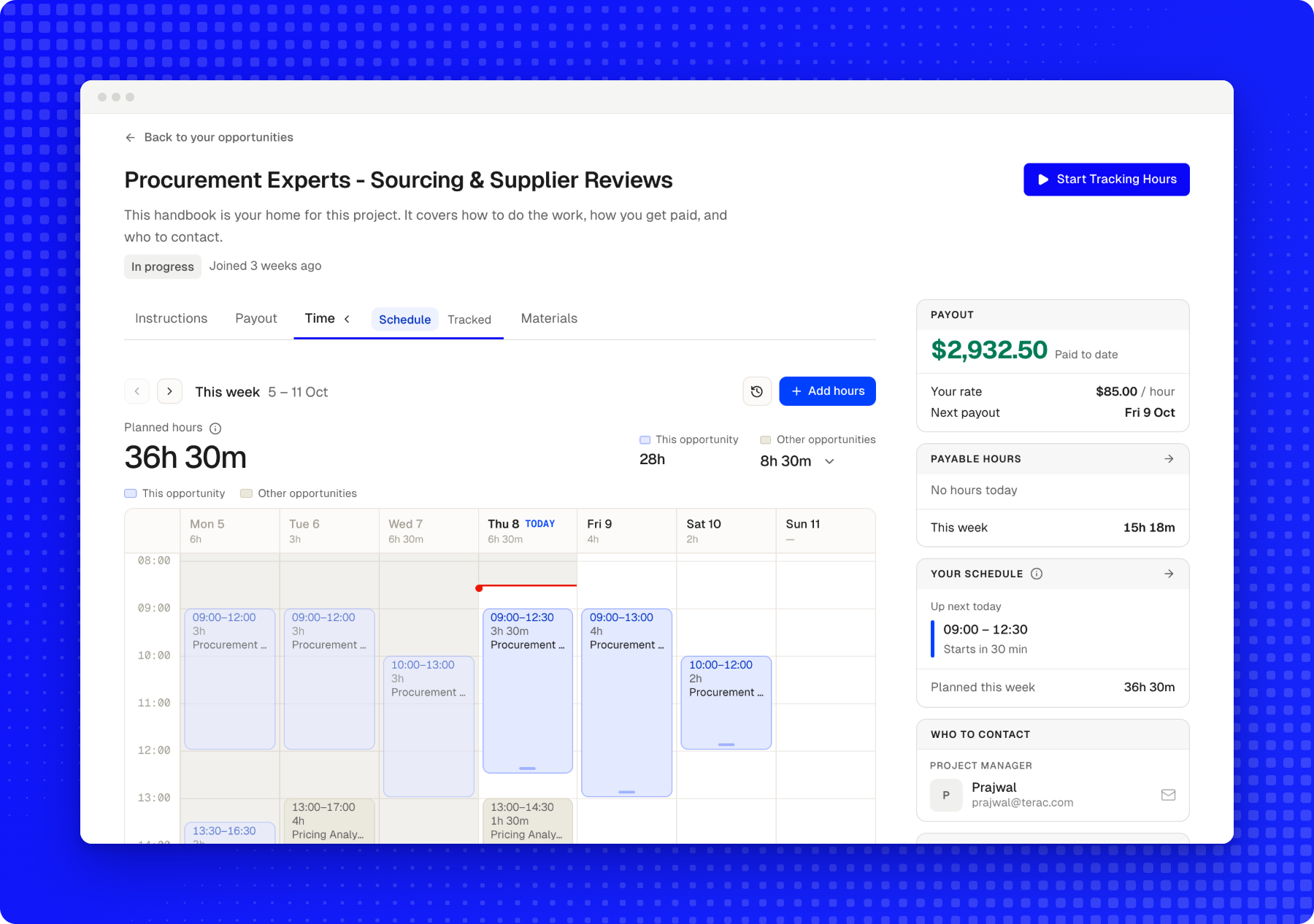Click the Thu 8 TODAY column header
The image size is (1314, 924).
point(528,531)
